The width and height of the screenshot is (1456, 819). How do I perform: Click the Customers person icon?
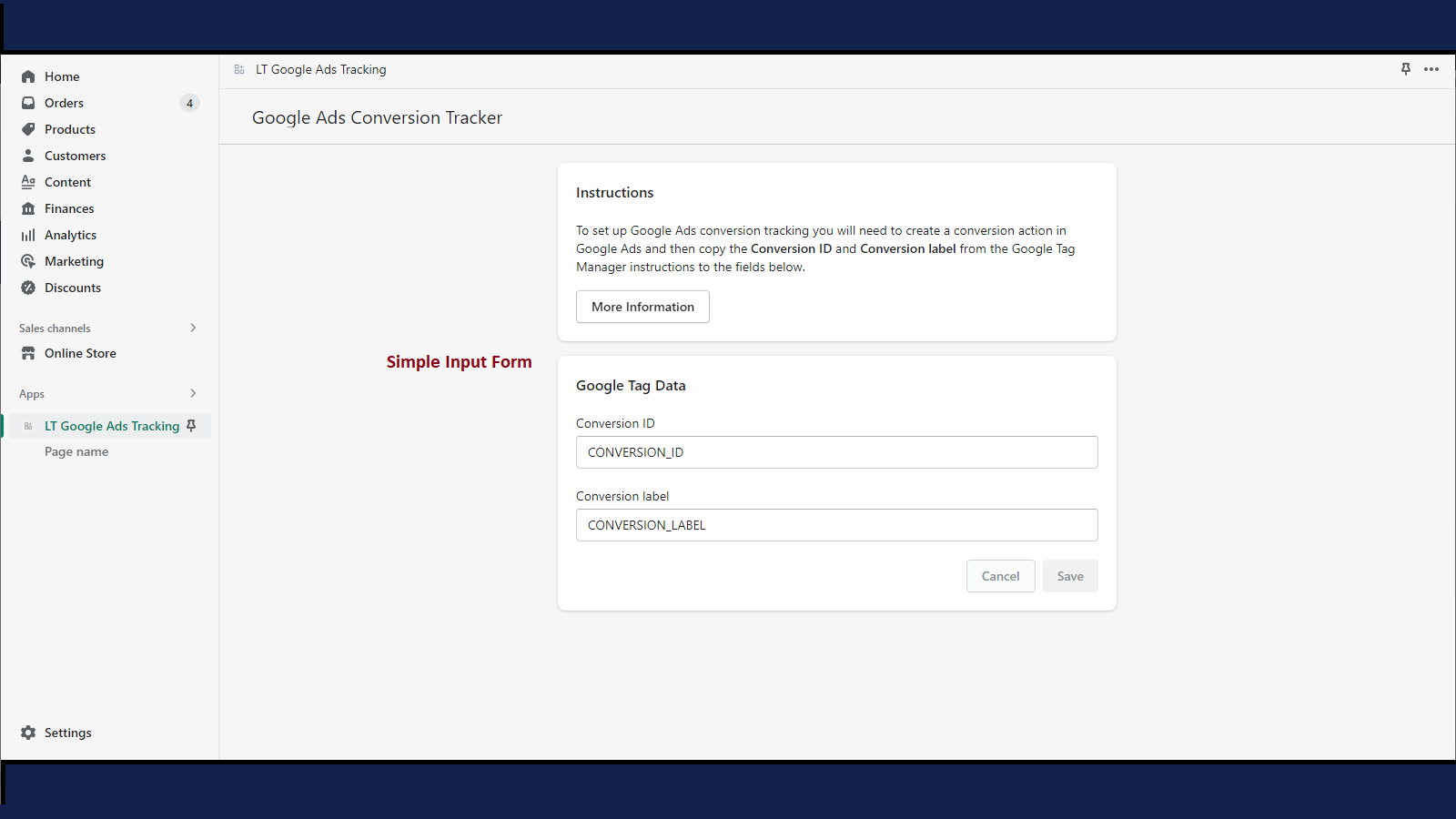click(28, 156)
